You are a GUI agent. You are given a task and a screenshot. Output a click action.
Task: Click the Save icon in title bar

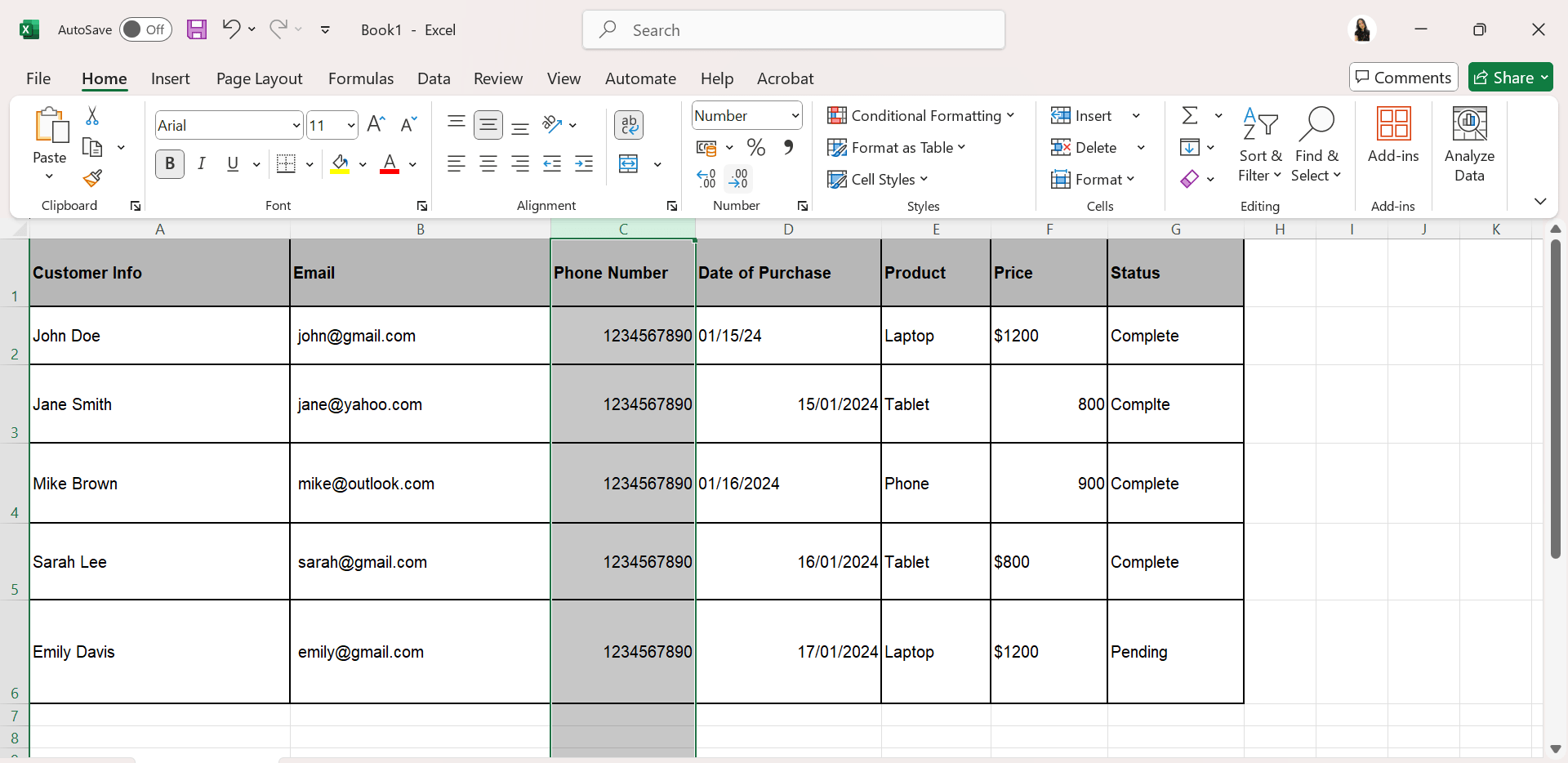197,30
